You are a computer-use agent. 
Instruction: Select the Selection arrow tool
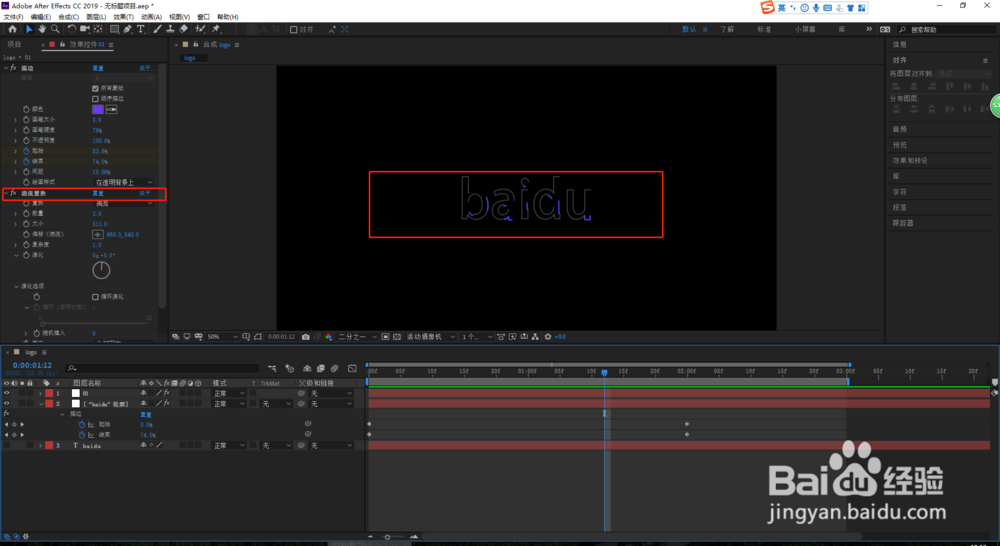pos(29,29)
